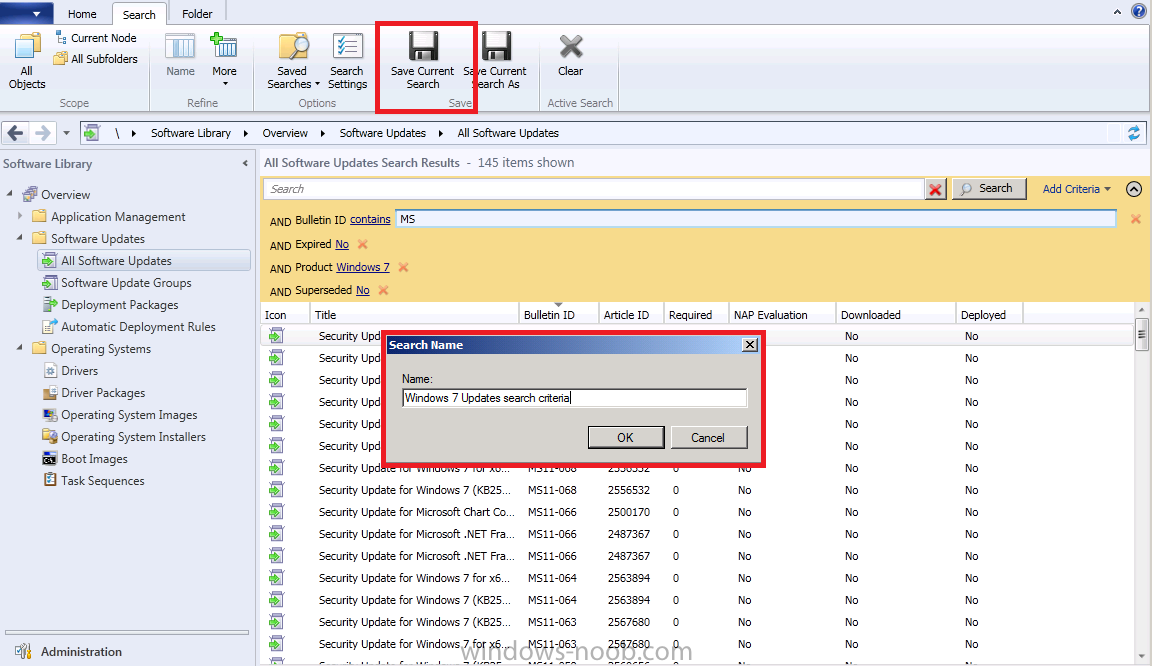Clear the search box with red X
Image resolution: width=1152 pixels, height=666 pixels.
click(935, 190)
